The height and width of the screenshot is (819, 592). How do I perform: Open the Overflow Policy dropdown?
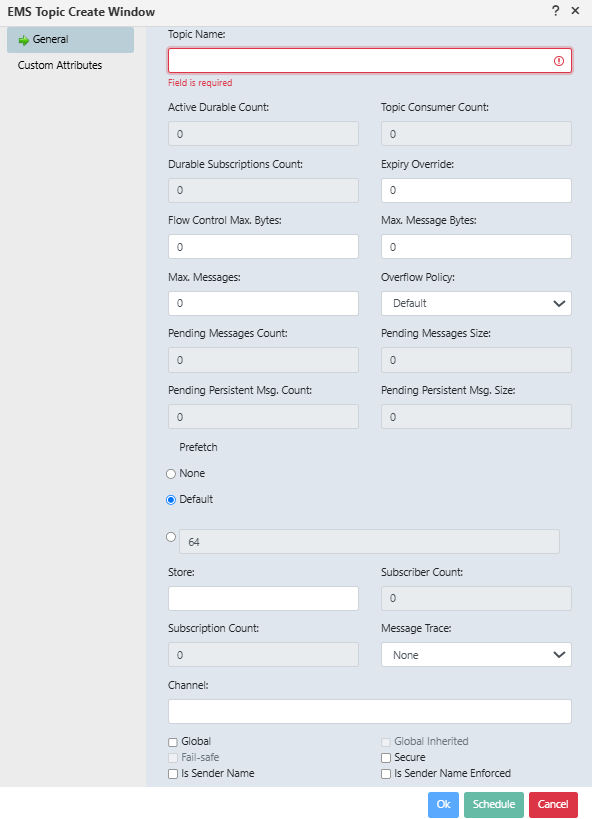click(x=476, y=303)
